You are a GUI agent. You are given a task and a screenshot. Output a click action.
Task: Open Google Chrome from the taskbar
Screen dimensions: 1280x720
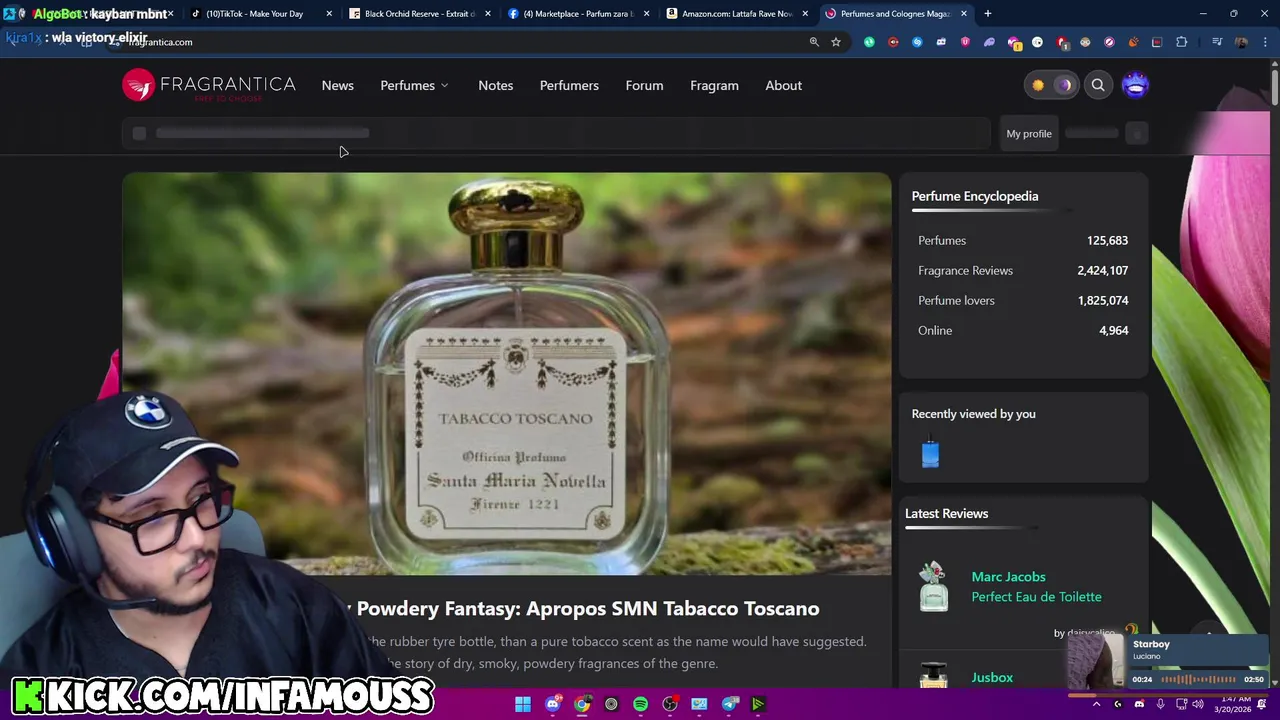(582, 704)
